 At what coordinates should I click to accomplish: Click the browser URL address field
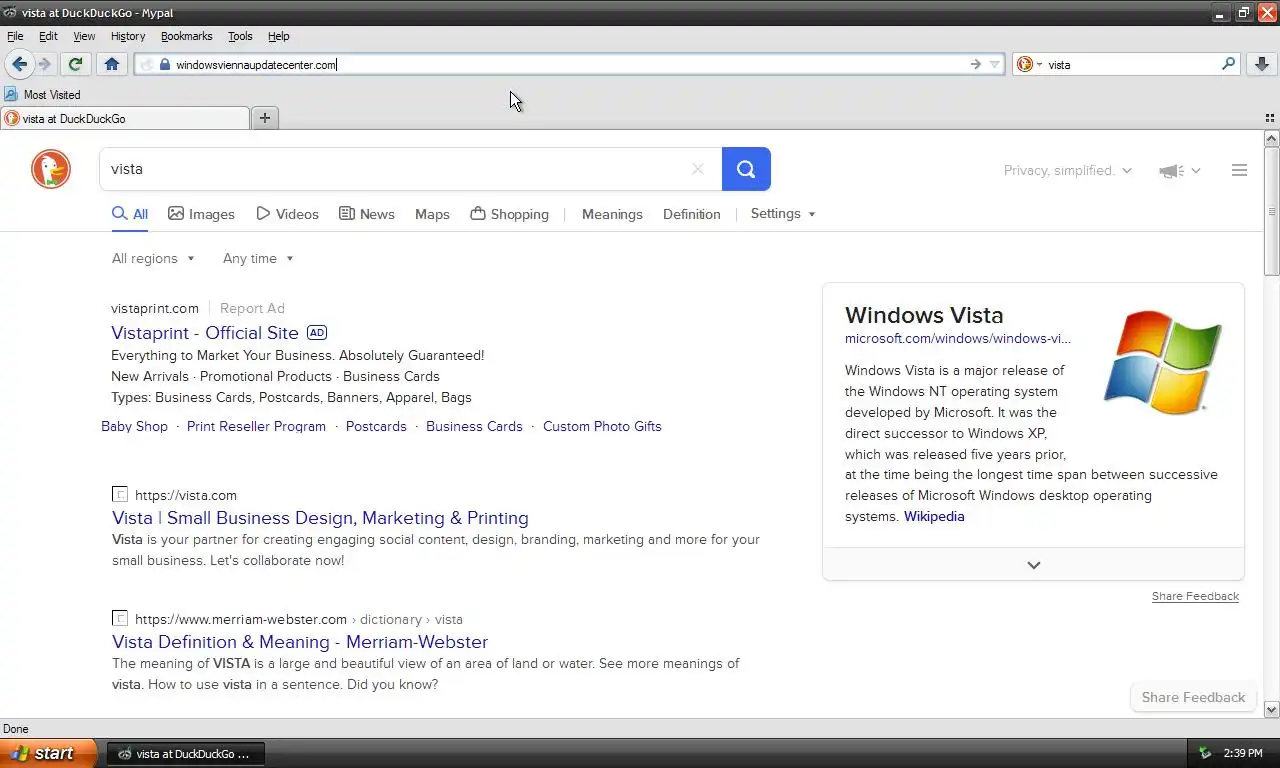click(x=570, y=64)
